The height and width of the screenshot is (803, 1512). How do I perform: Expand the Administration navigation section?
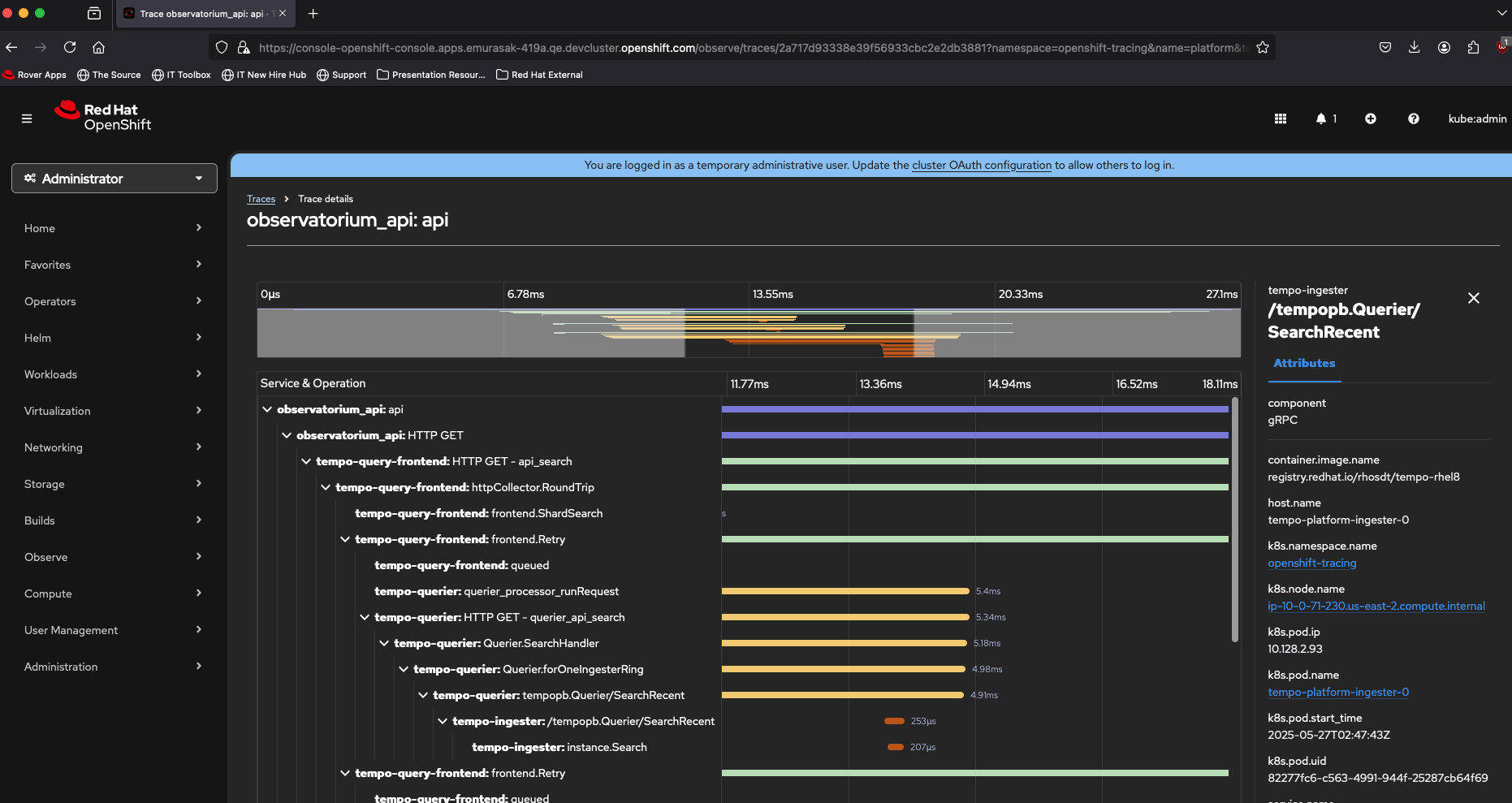[114, 667]
